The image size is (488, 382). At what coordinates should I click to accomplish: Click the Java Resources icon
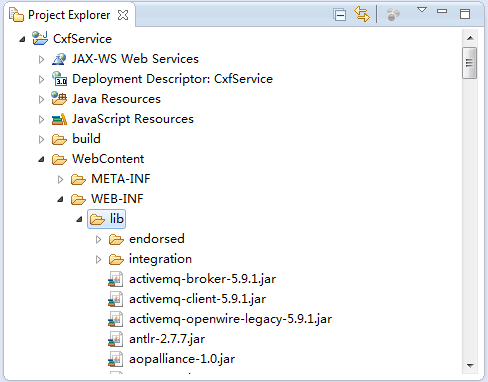59,98
